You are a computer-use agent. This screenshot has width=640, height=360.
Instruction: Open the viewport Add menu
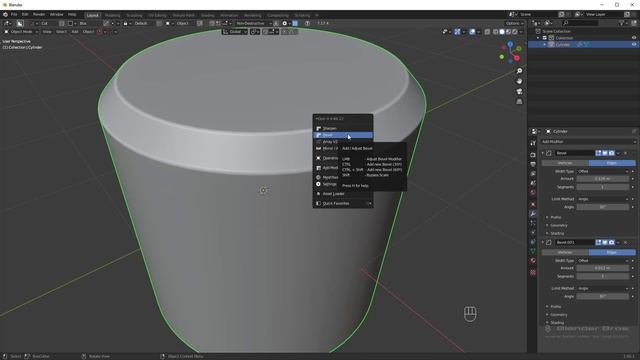tap(75, 32)
